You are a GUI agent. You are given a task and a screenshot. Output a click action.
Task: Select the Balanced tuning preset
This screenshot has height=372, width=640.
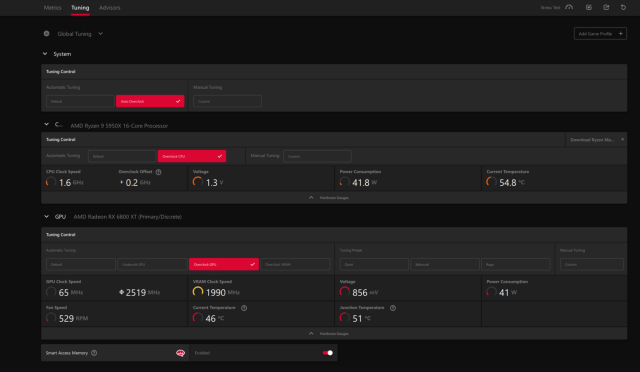pos(445,264)
